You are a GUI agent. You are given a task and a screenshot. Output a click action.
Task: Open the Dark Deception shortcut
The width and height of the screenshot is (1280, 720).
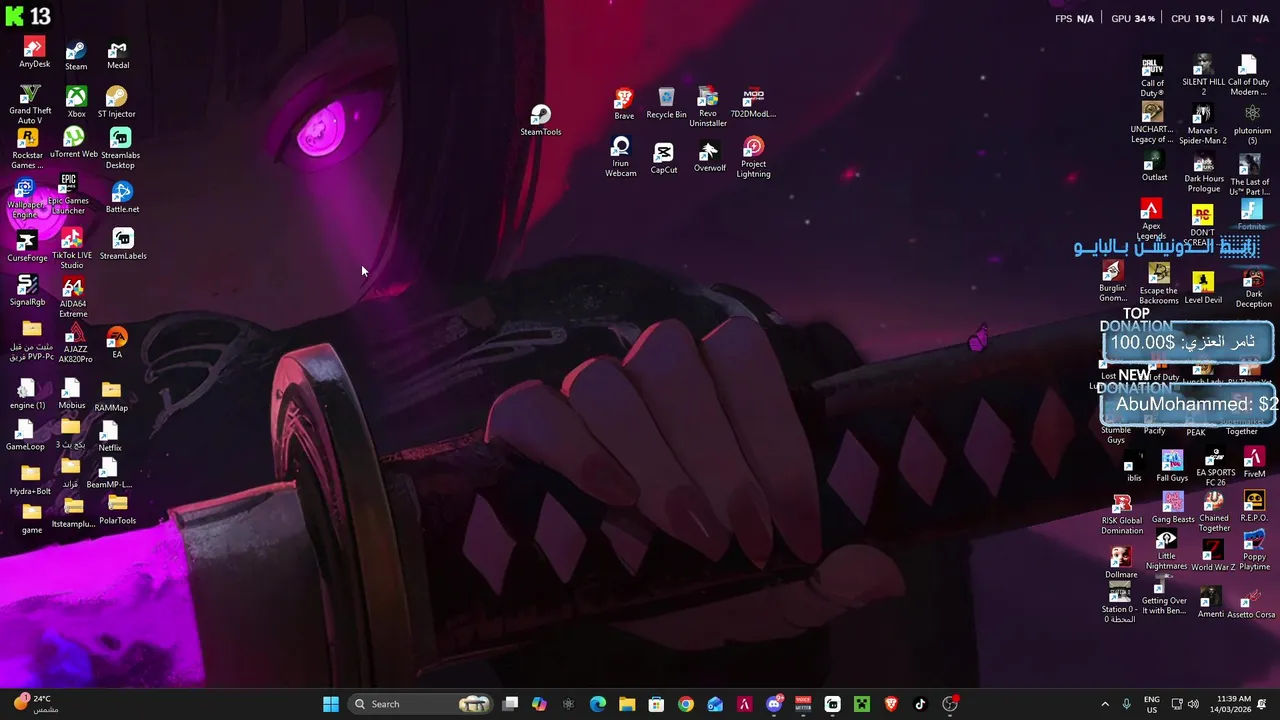click(x=1253, y=290)
